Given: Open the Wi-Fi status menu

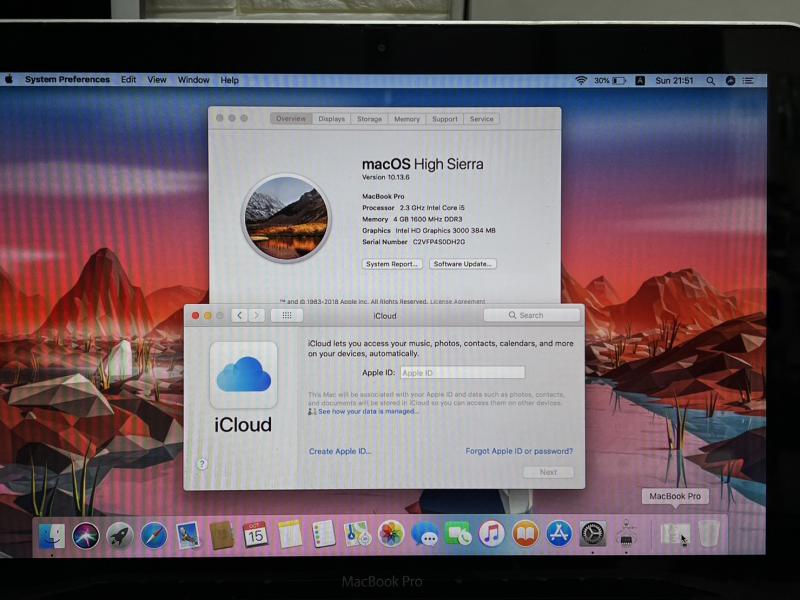Looking at the screenshot, I should (580, 80).
